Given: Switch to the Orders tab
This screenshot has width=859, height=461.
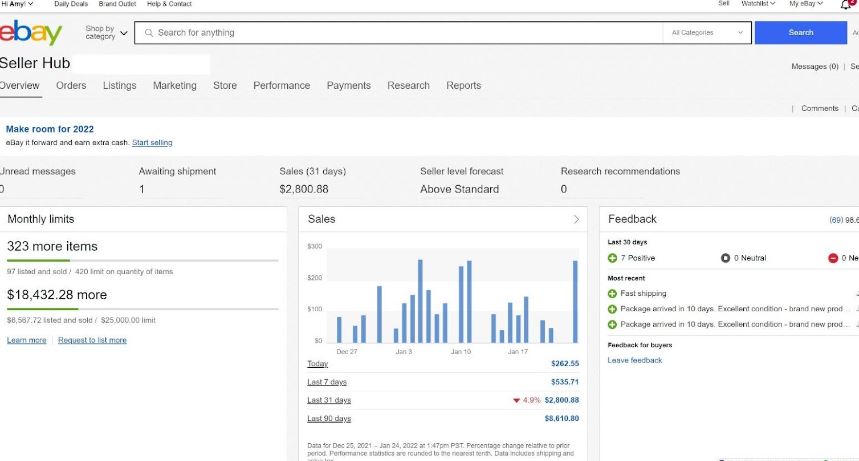Looking at the screenshot, I should pos(71,86).
